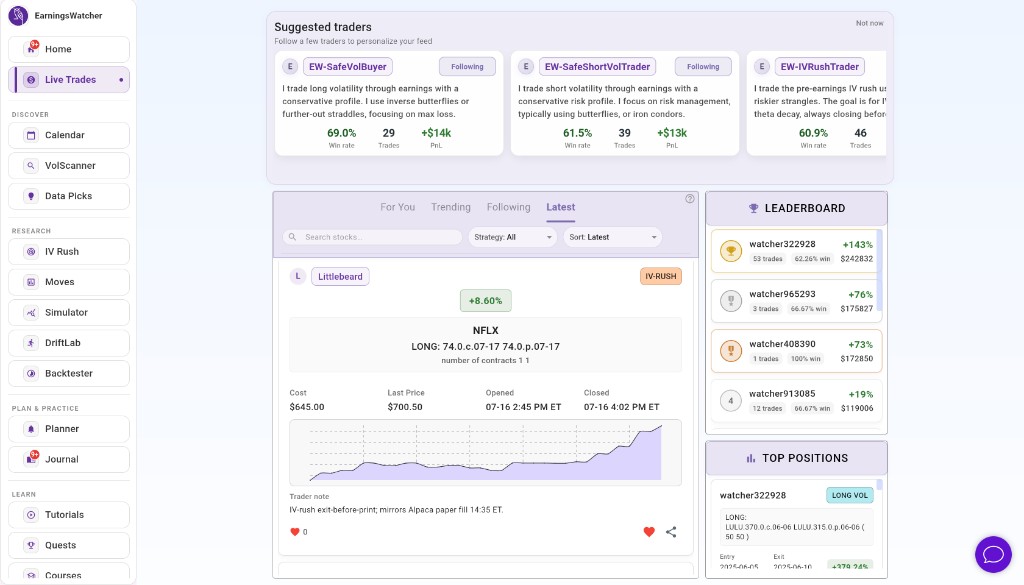Open the Backtester icon
This screenshot has height=585, width=1024.
(31, 373)
